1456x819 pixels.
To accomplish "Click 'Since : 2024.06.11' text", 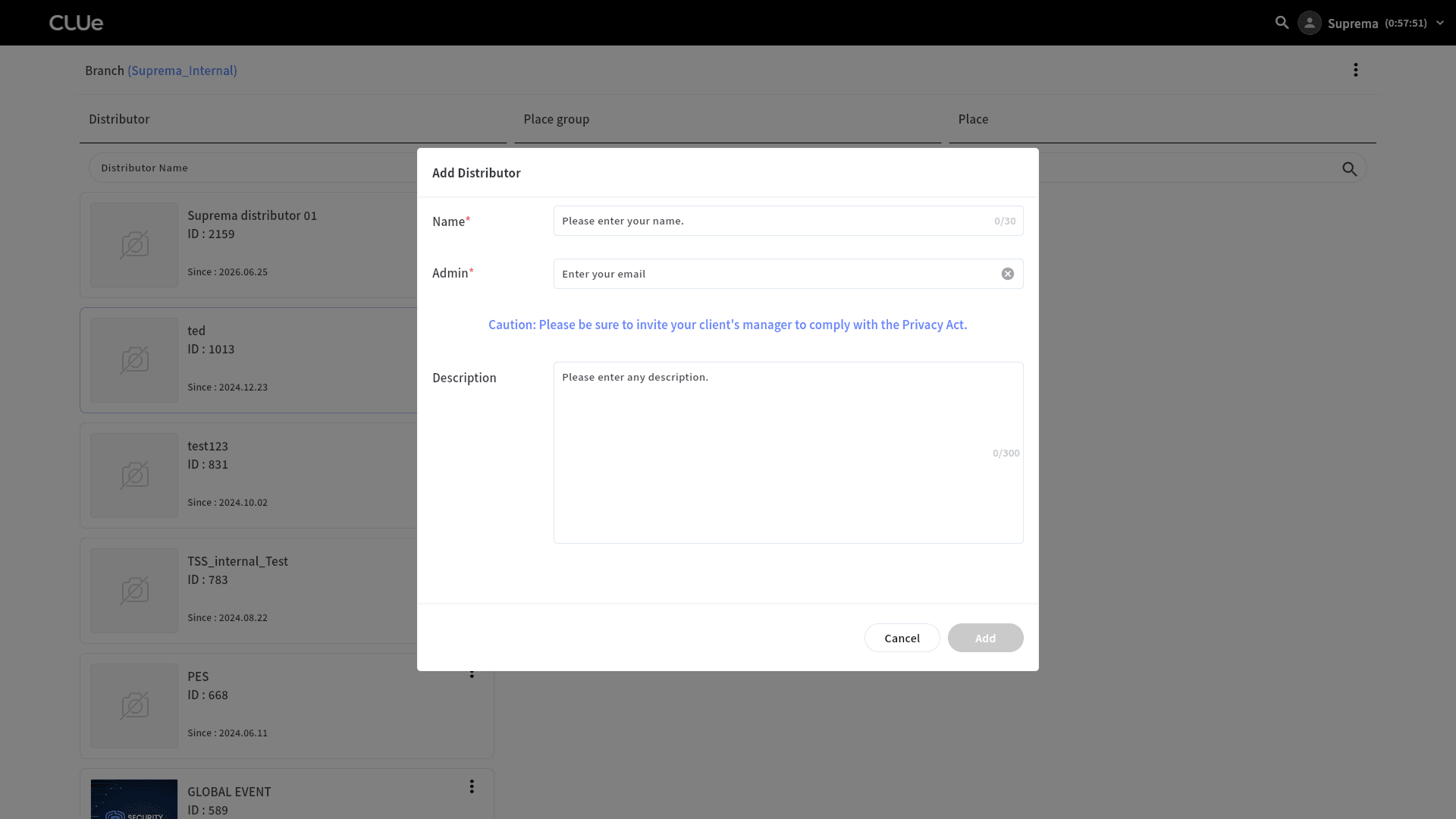I will 227,733.
